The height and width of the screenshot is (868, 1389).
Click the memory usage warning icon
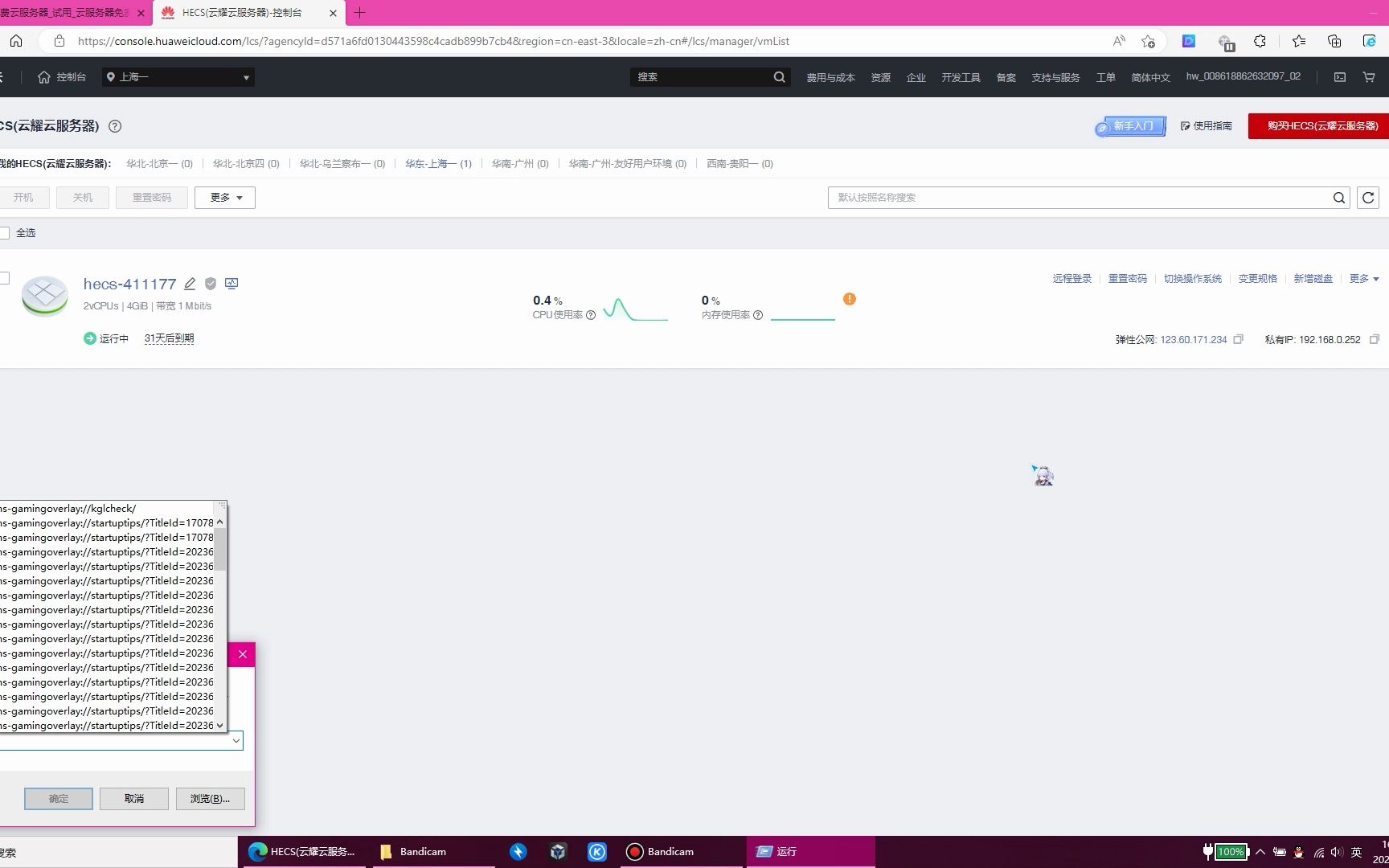pos(849,298)
